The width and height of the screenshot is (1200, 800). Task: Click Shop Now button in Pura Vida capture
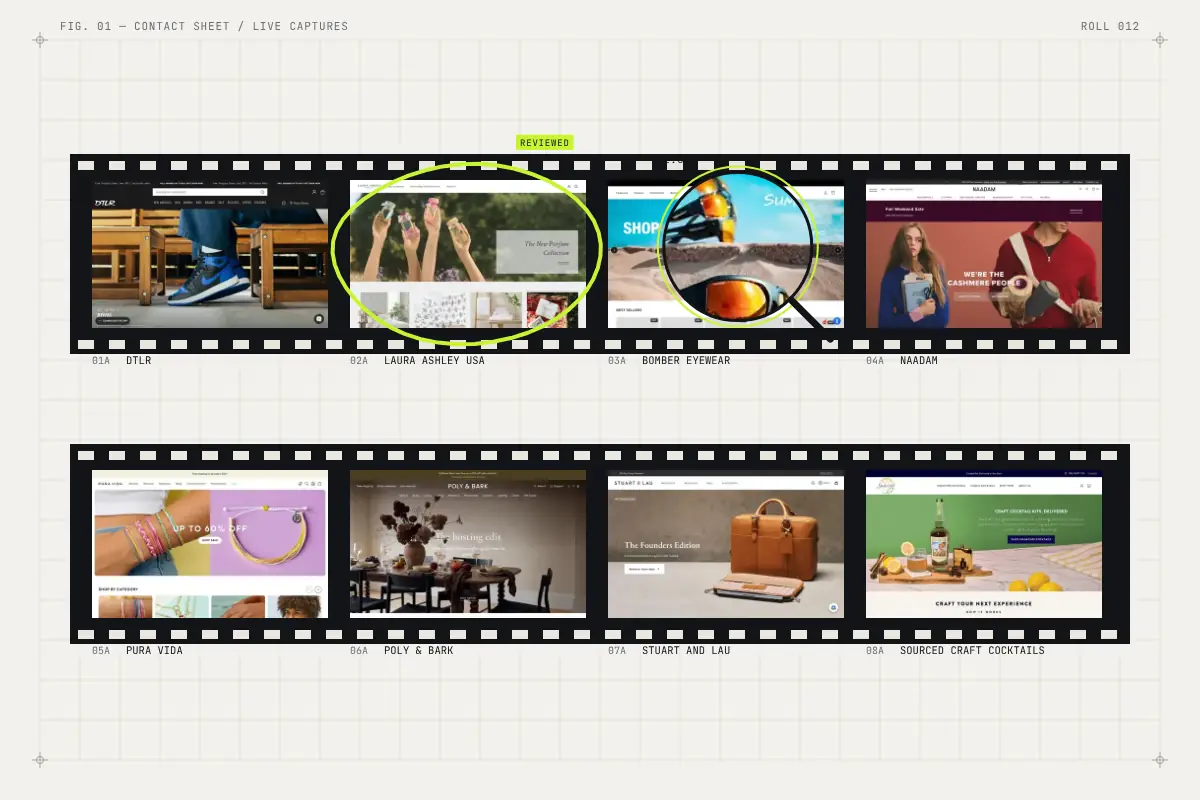point(210,540)
